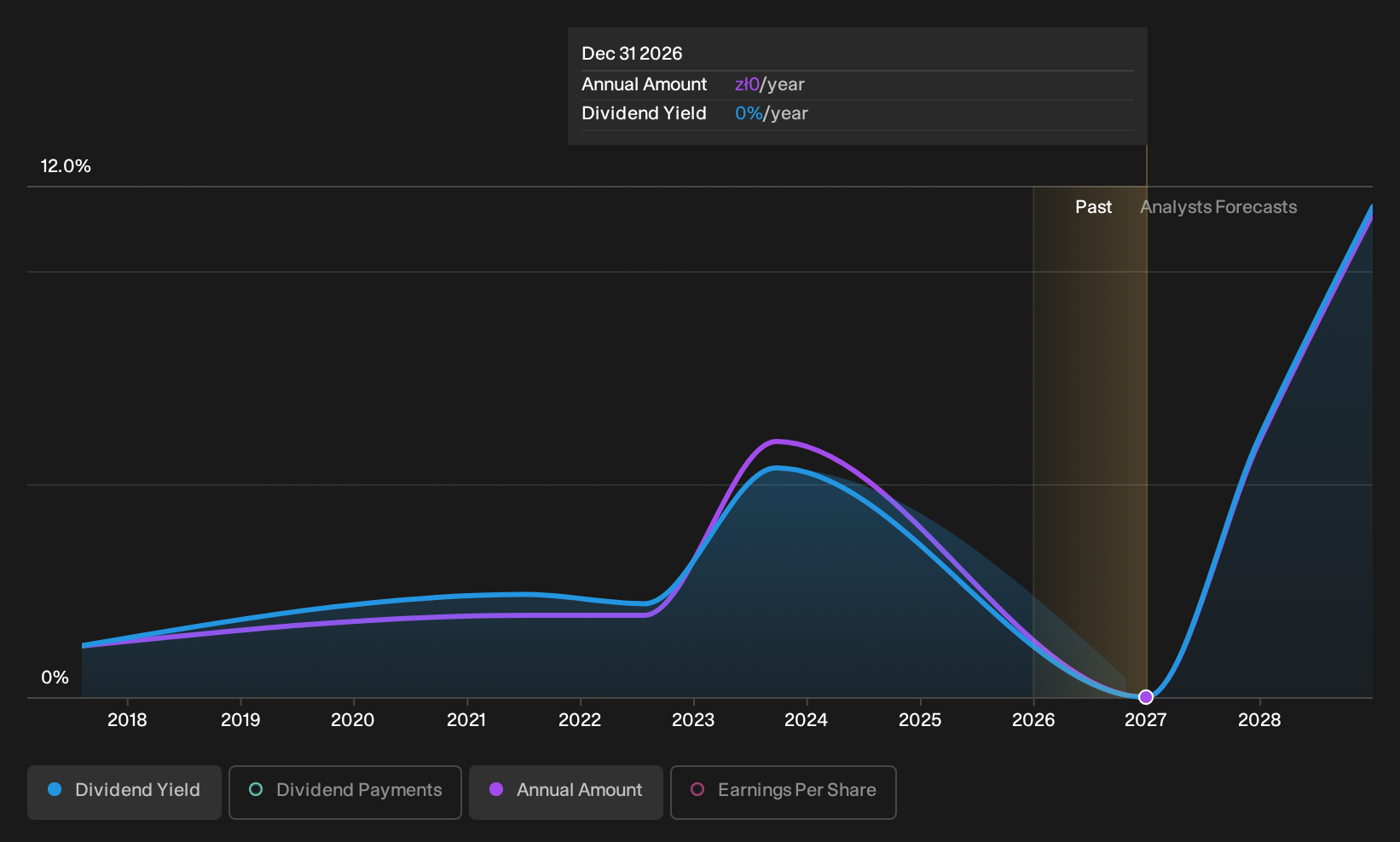Click the 0%/year dividend yield value

click(x=771, y=113)
